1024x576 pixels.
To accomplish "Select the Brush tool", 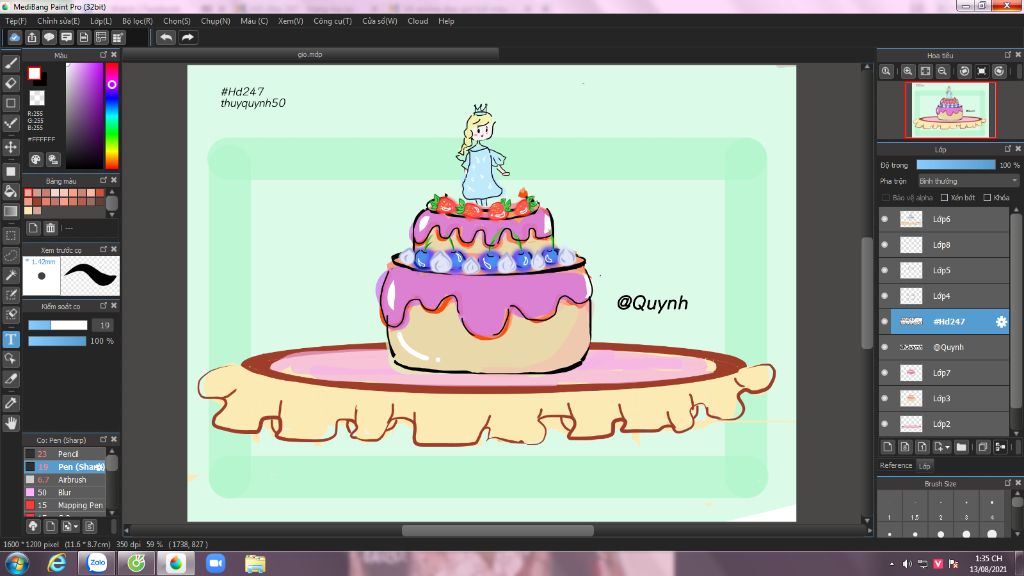I will [10, 63].
